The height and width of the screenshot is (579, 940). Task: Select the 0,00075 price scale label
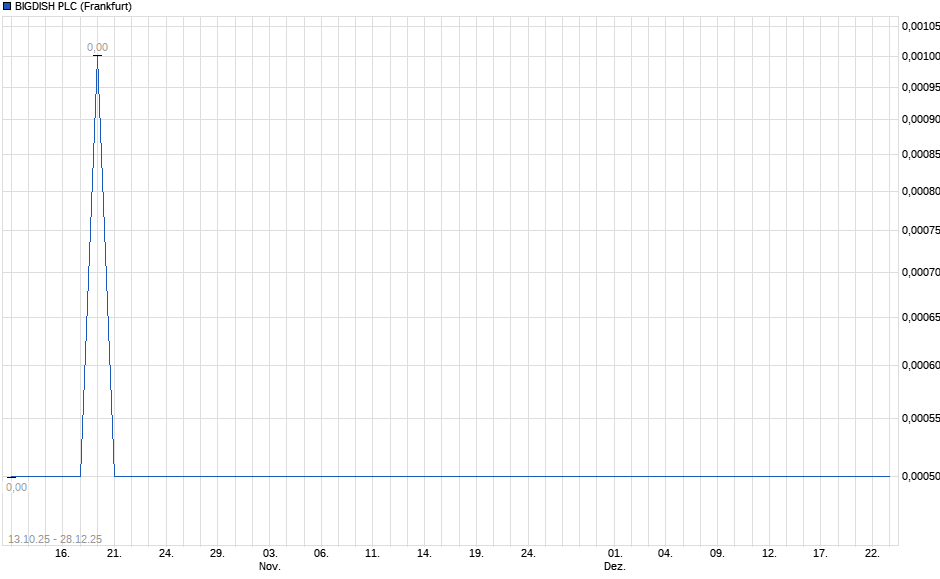[x=920, y=230]
